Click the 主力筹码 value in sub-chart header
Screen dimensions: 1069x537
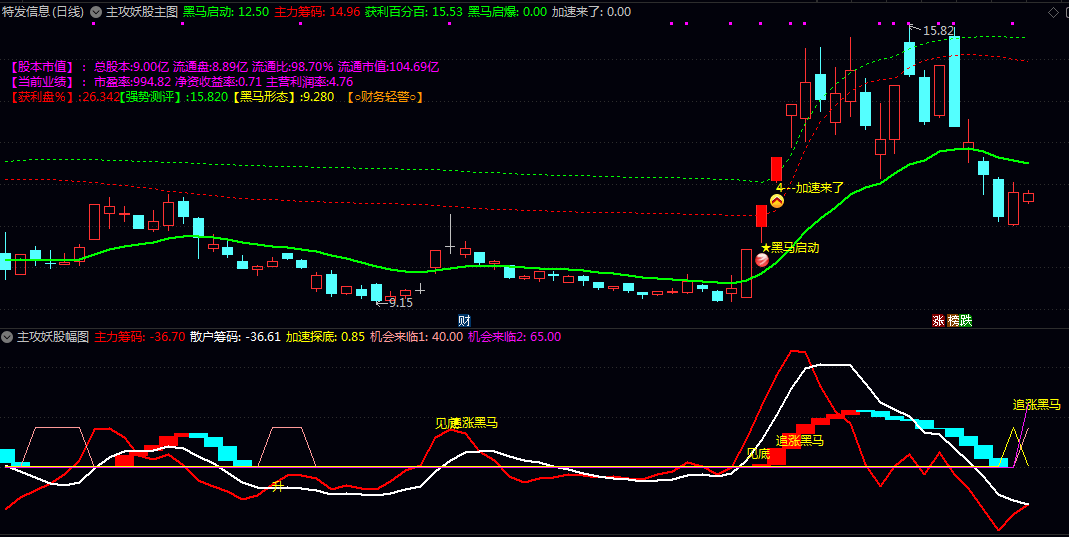point(140,337)
